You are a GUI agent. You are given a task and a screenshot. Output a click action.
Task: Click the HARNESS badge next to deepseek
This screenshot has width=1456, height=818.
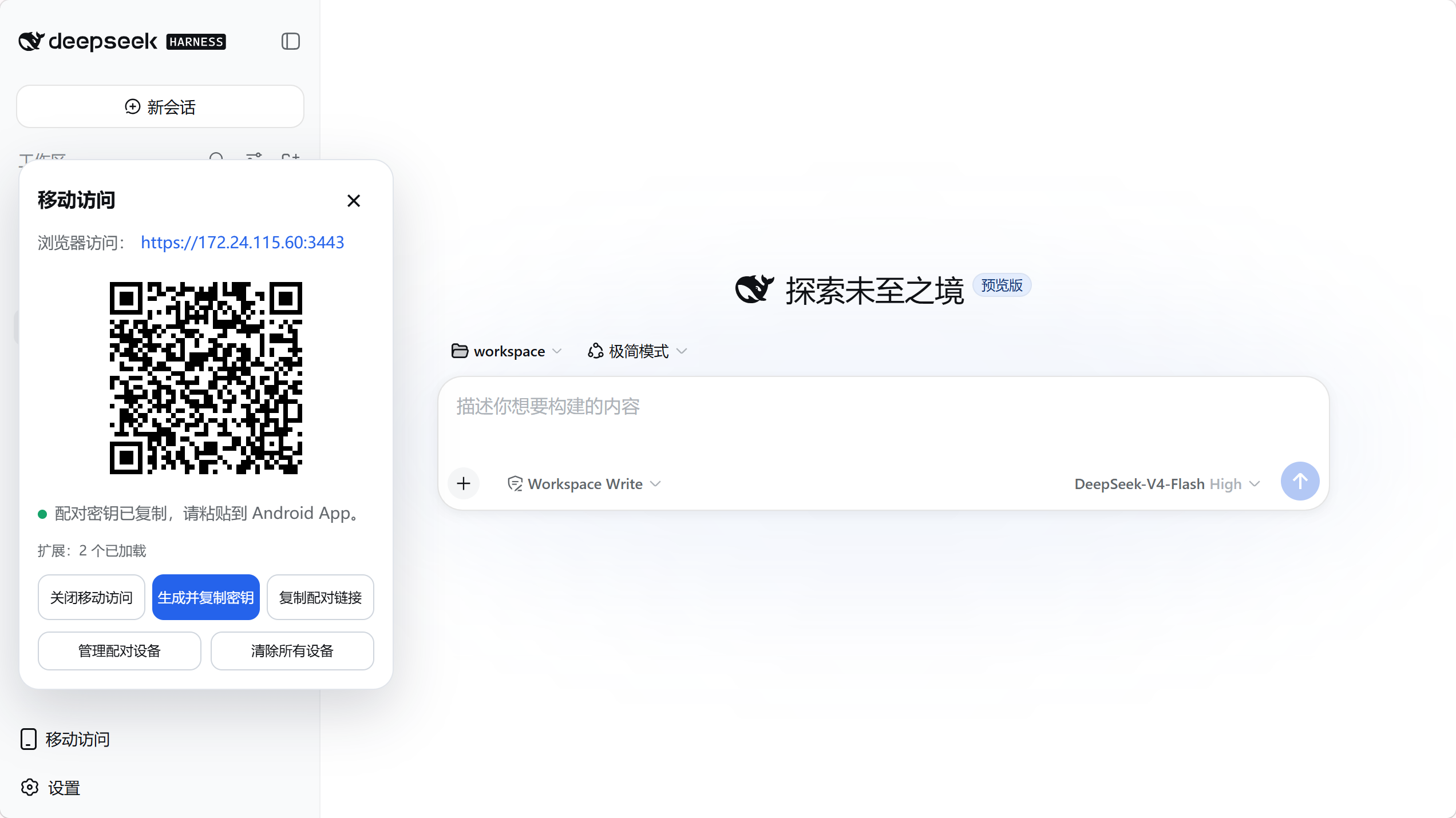[196, 42]
